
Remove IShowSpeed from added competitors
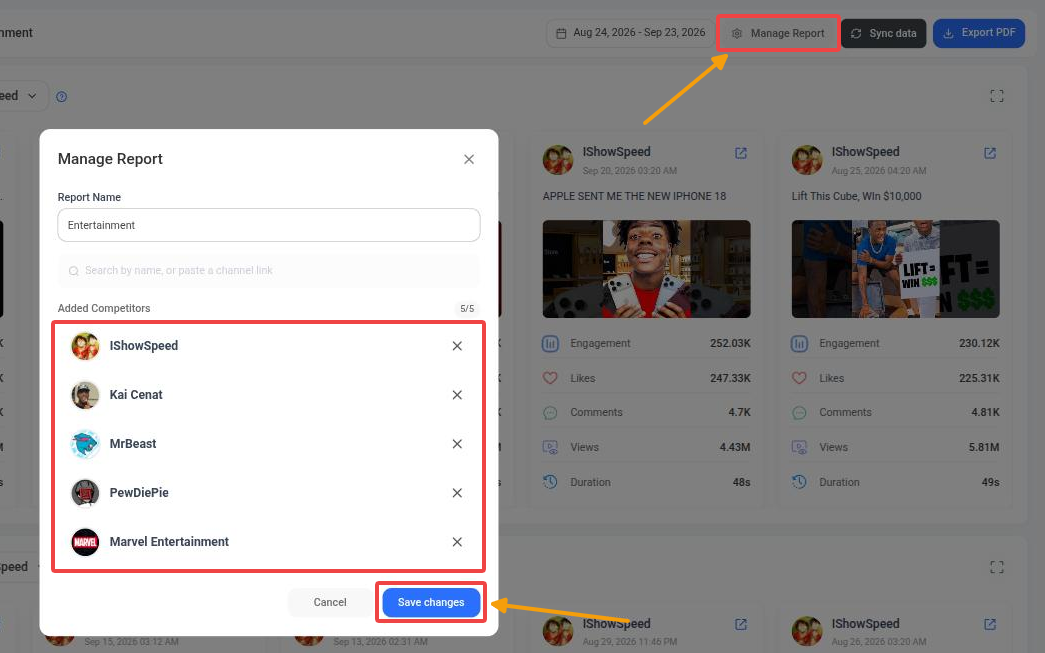click(x=457, y=346)
